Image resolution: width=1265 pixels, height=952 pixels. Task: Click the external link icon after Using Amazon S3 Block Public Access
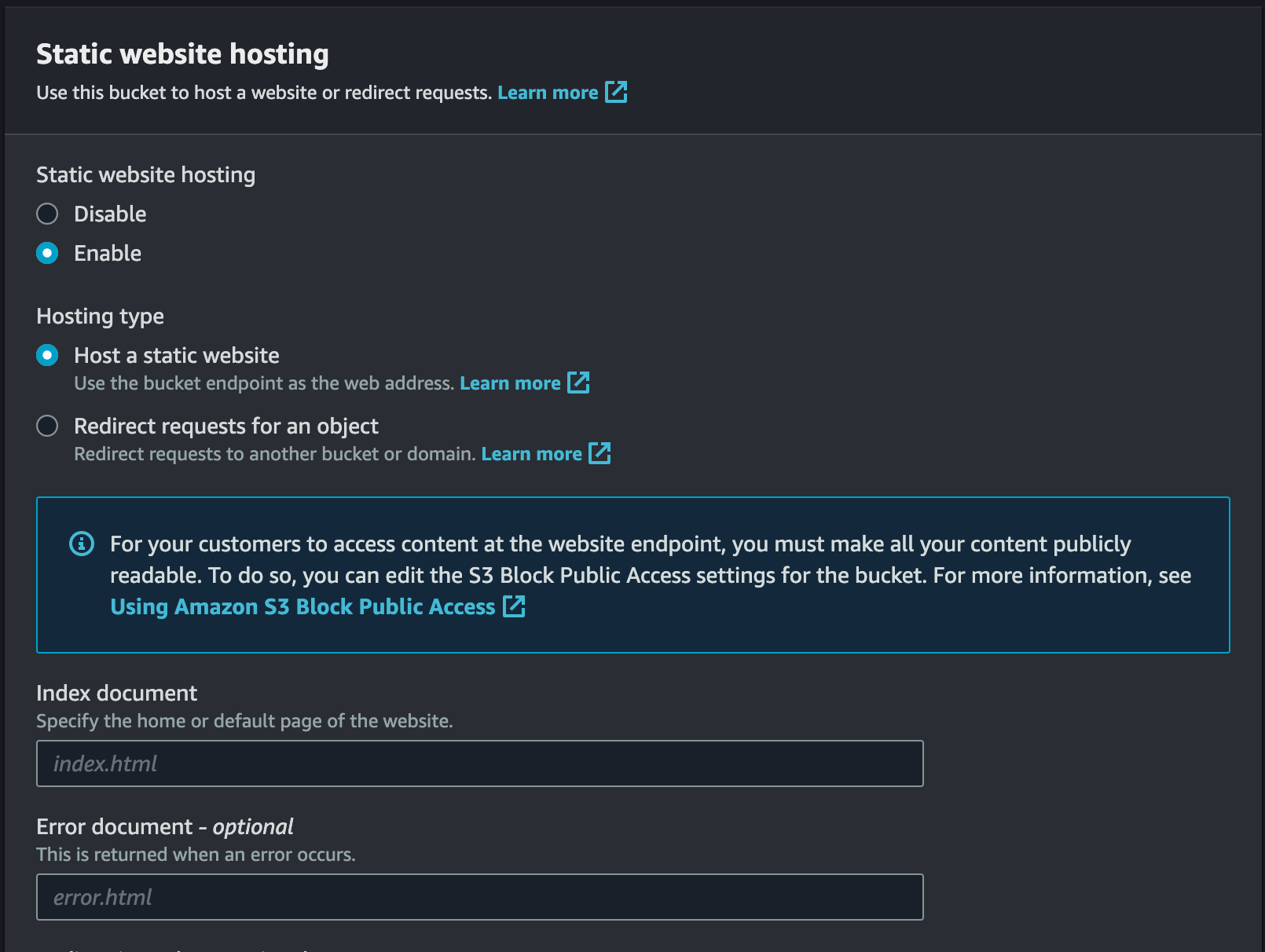pos(515,606)
